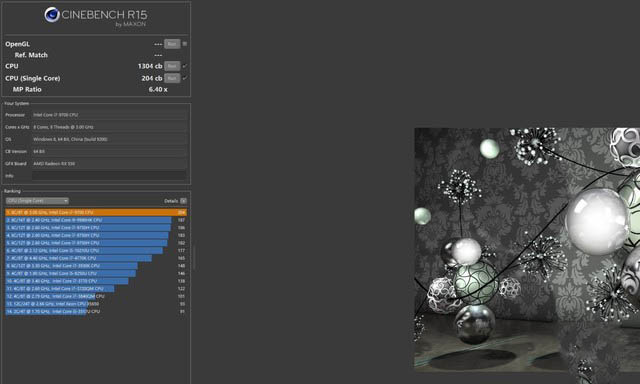640x384 pixels.
Task: Run the CPU multi-core benchmark
Action: point(172,66)
